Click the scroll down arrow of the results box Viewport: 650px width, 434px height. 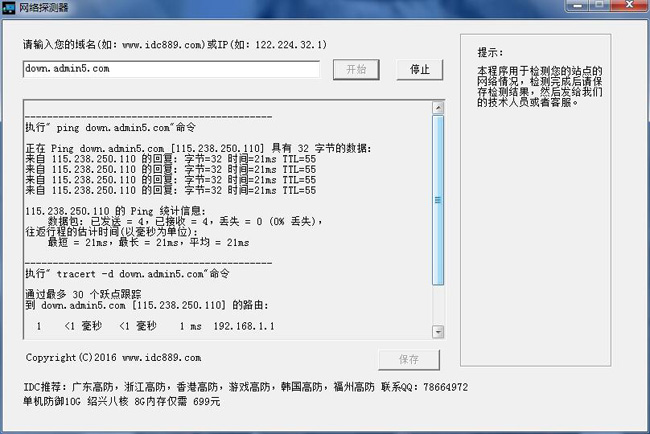pos(438,332)
